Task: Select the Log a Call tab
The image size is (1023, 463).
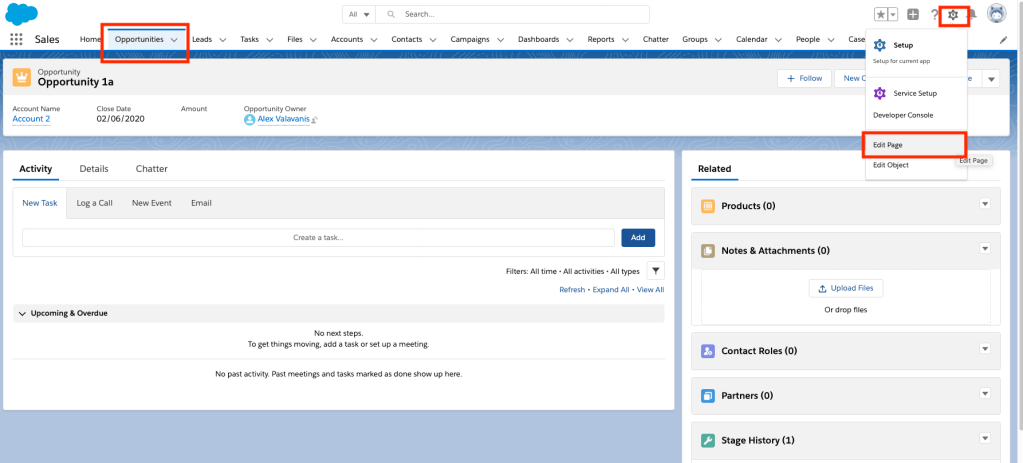Action: [94, 203]
